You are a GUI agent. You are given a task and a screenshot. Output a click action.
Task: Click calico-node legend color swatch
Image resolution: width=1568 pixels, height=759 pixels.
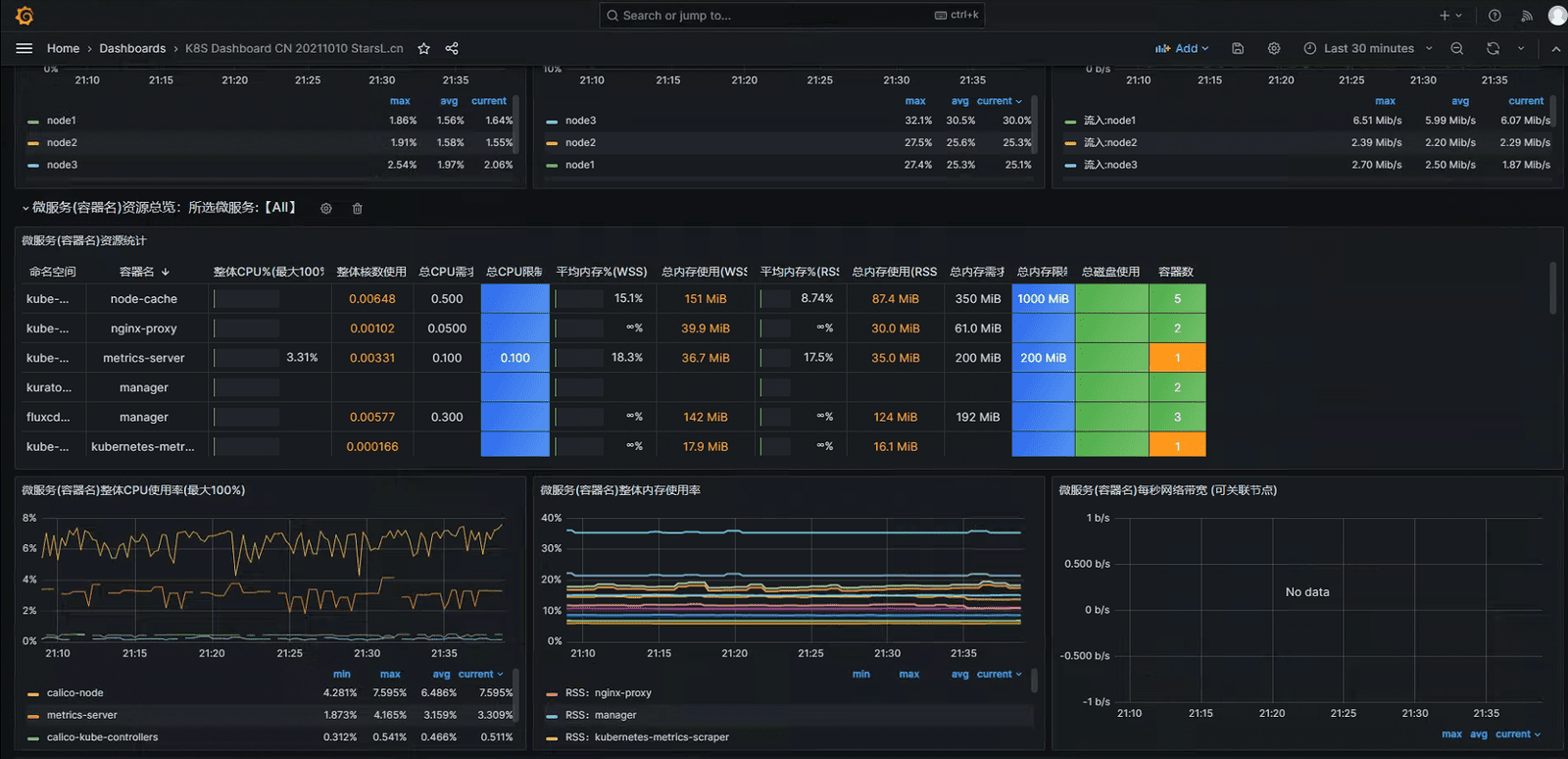tap(33, 693)
